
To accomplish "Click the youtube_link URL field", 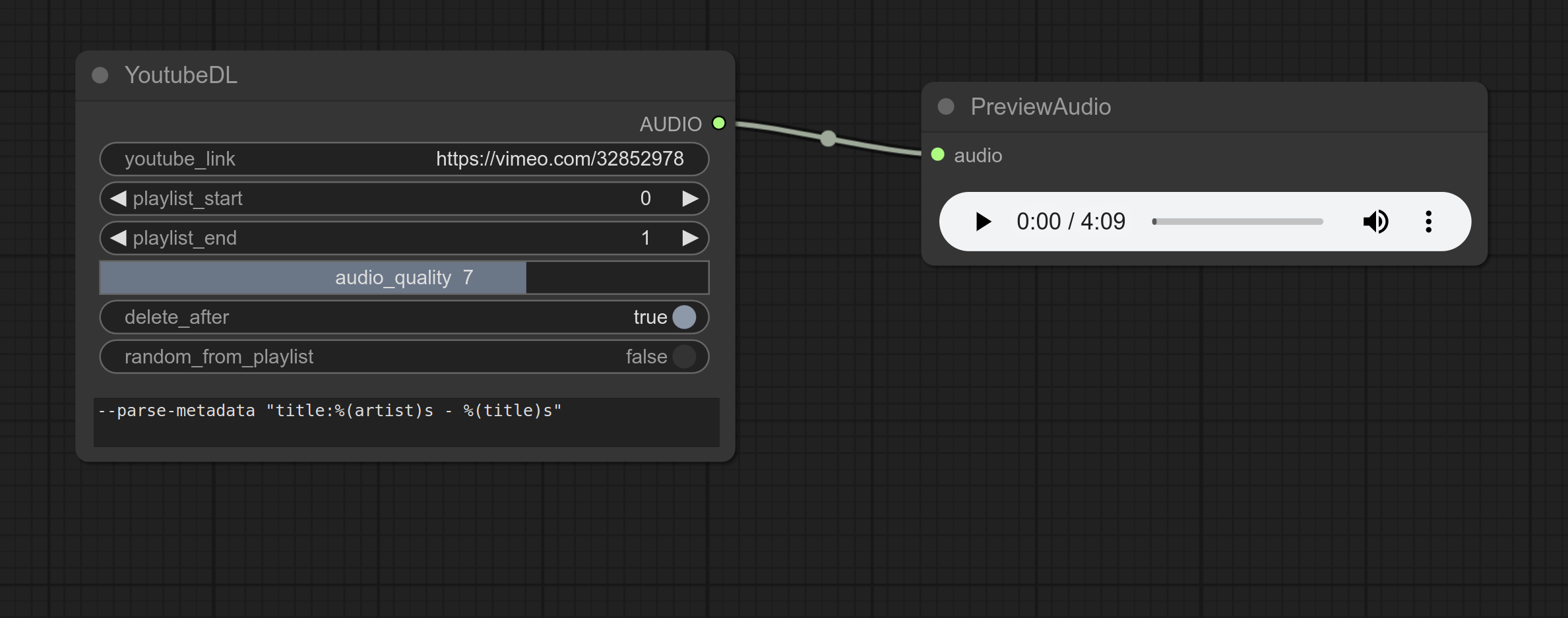I will (404, 159).
